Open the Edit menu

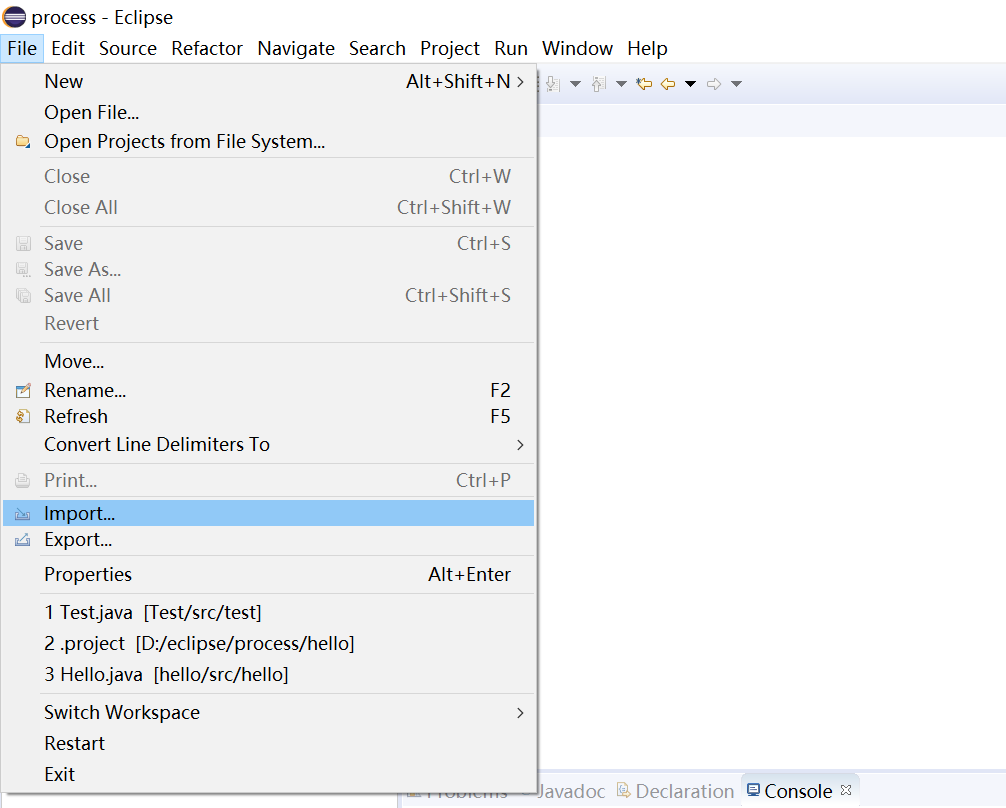tap(68, 48)
